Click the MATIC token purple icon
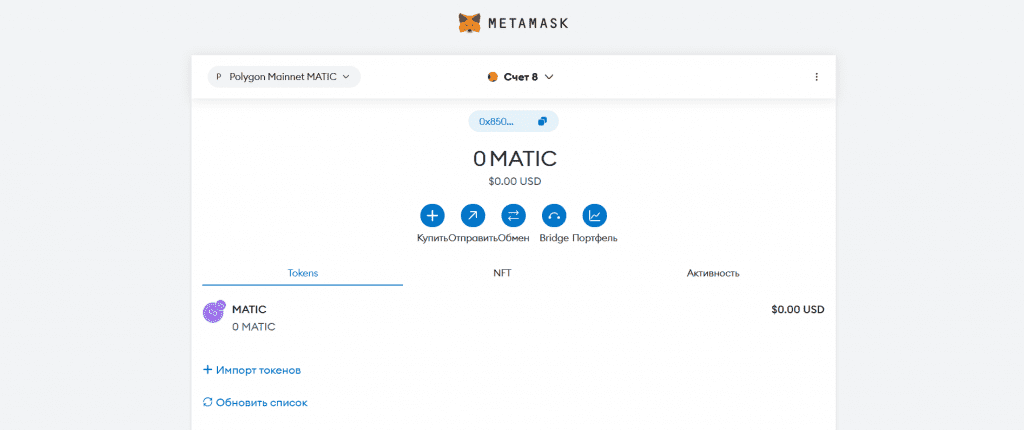 [214, 312]
